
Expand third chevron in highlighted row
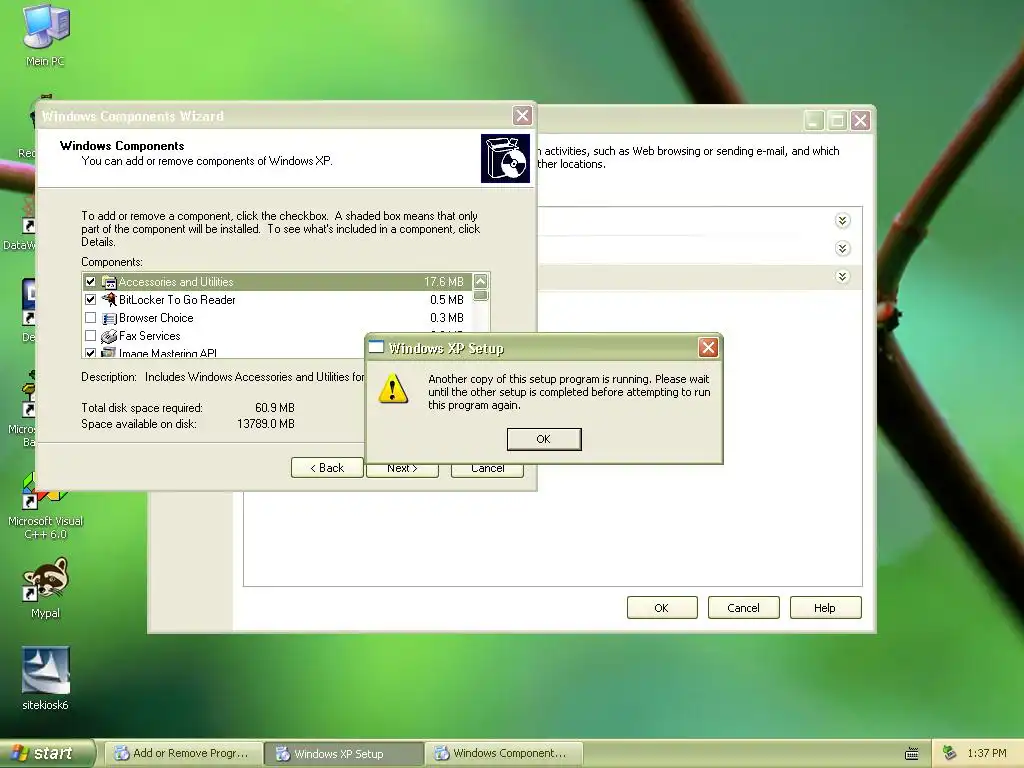tap(842, 277)
